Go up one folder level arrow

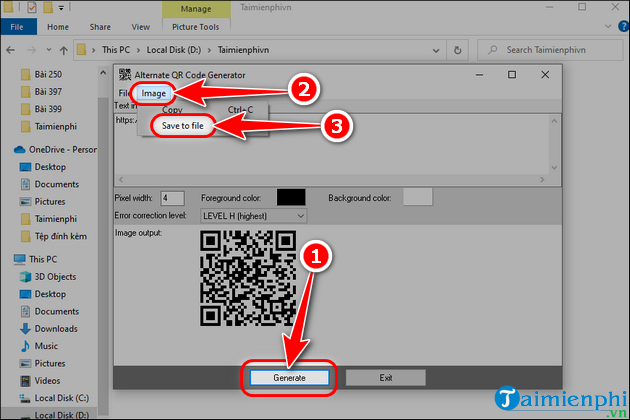[63, 50]
